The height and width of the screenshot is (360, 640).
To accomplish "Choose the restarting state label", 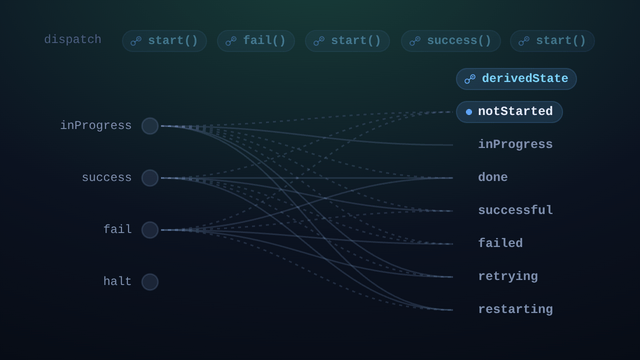I will pos(516,309).
